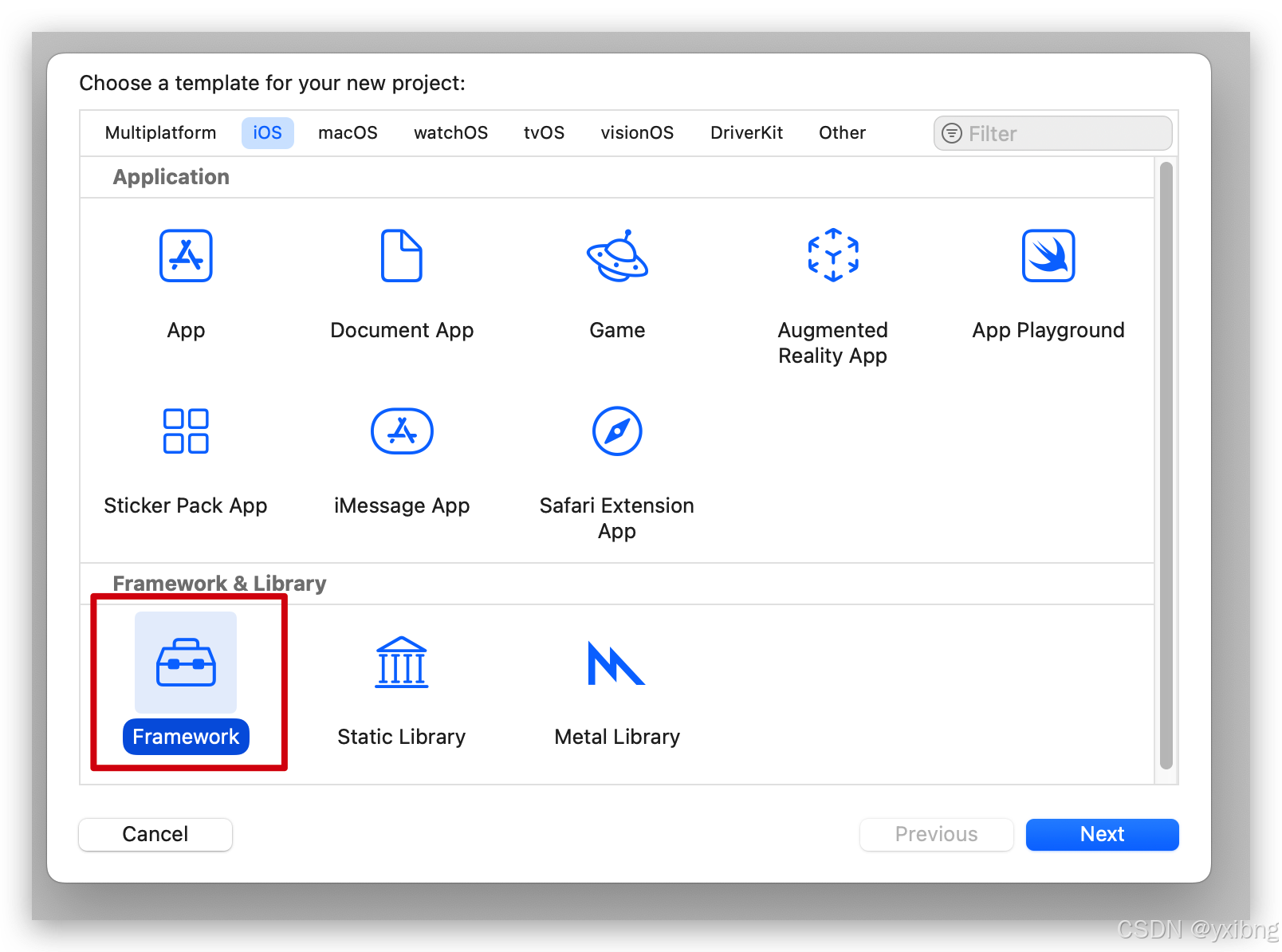Click the Next button
This screenshot has width=1282, height=952.
coord(1102,835)
